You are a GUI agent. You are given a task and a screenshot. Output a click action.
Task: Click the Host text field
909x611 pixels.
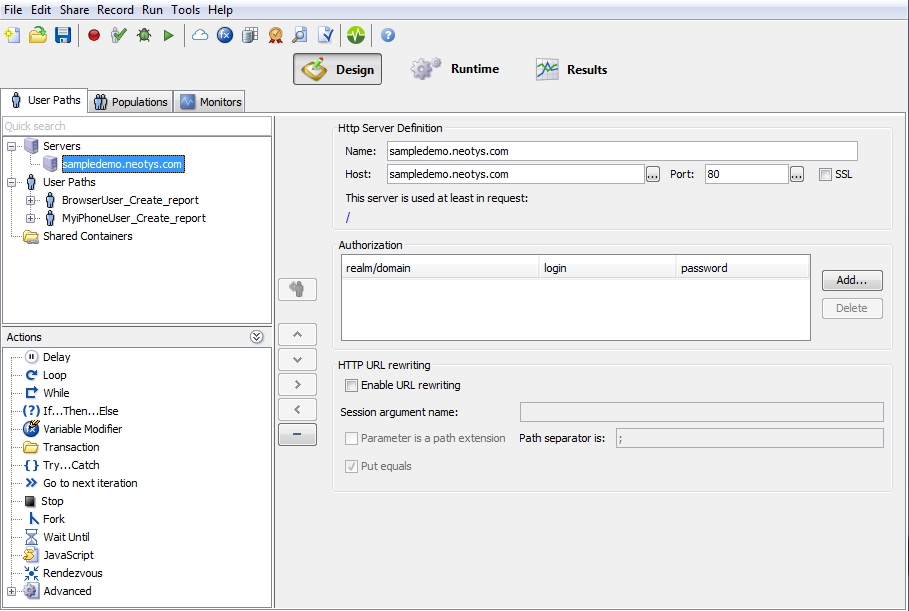pos(515,174)
